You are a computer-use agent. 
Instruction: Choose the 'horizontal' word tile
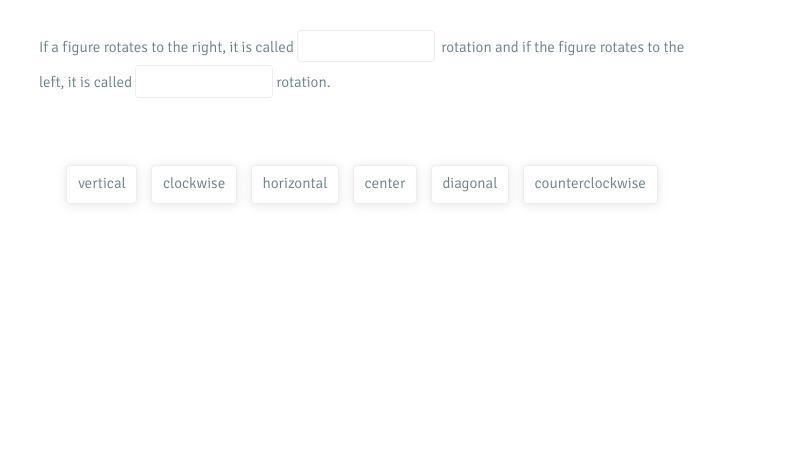point(295,184)
